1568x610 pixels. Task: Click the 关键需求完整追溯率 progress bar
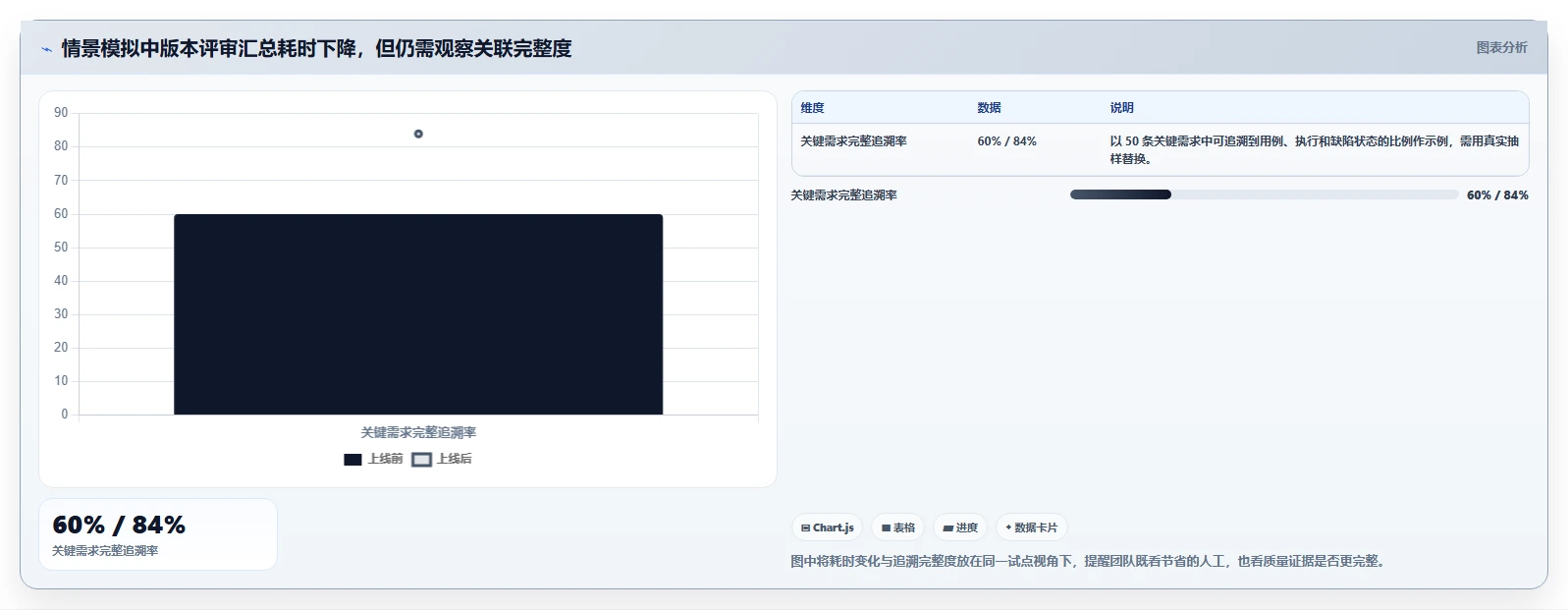pyautogui.click(x=1264, y=194)
